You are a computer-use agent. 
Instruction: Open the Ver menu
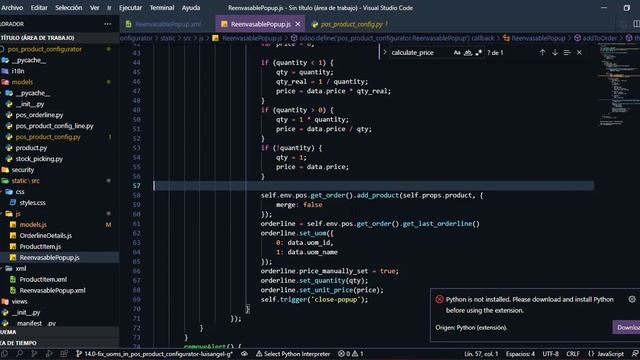[x=95, y=8]
